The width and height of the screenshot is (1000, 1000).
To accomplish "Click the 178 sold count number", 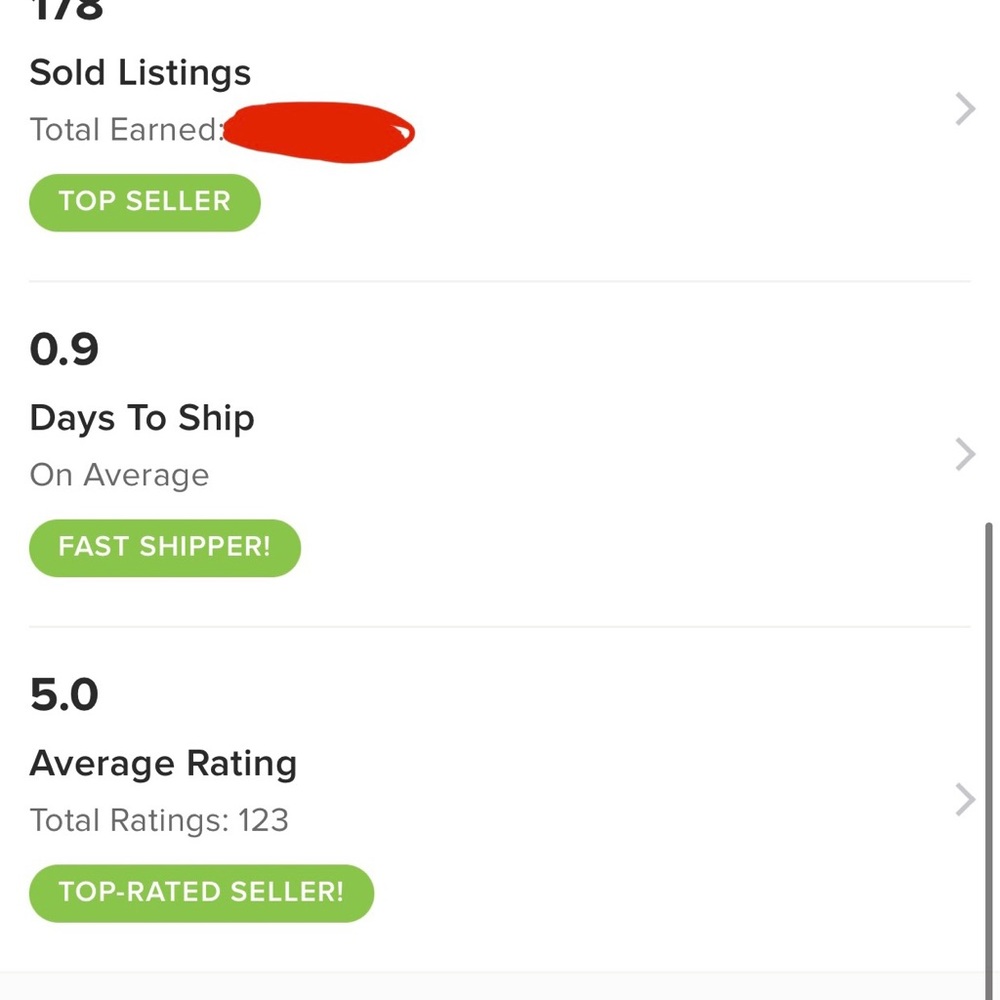I will tap(67, 10).
